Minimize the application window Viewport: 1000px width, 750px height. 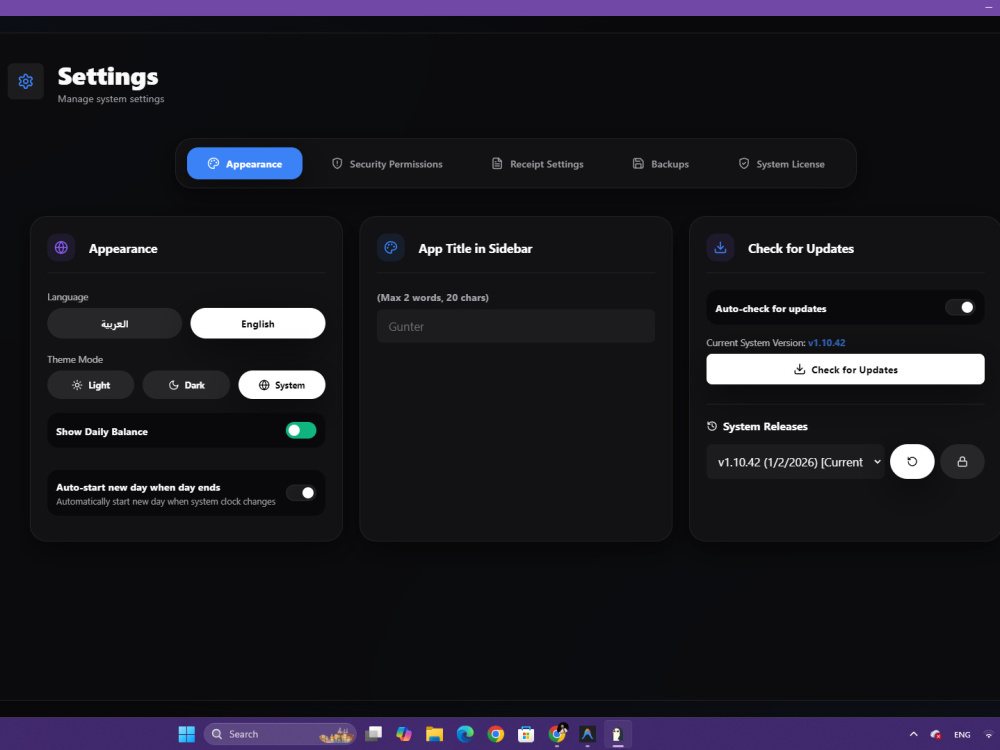(989, 7)
